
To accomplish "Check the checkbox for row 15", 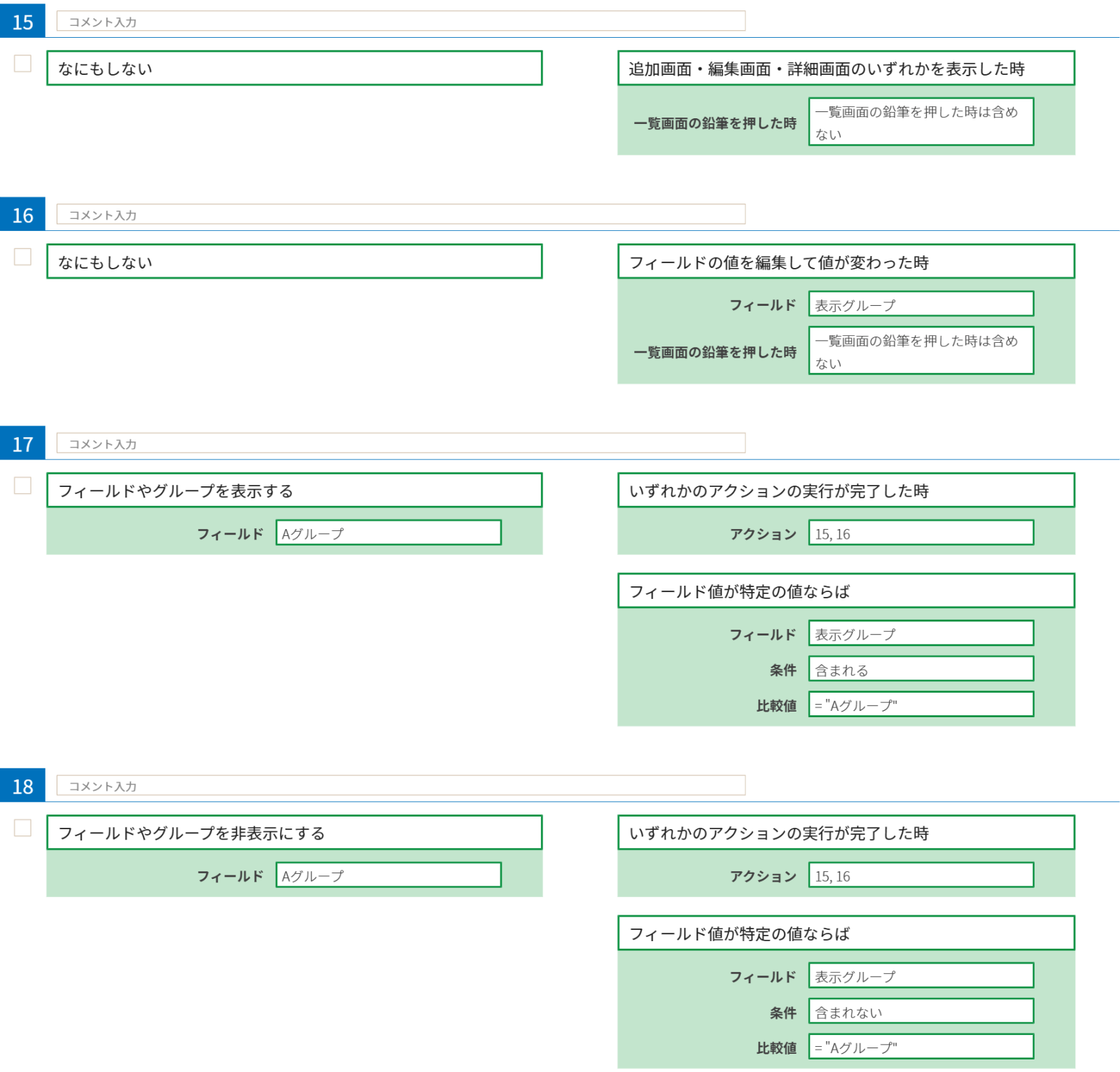I will click(x=22, y=64).
